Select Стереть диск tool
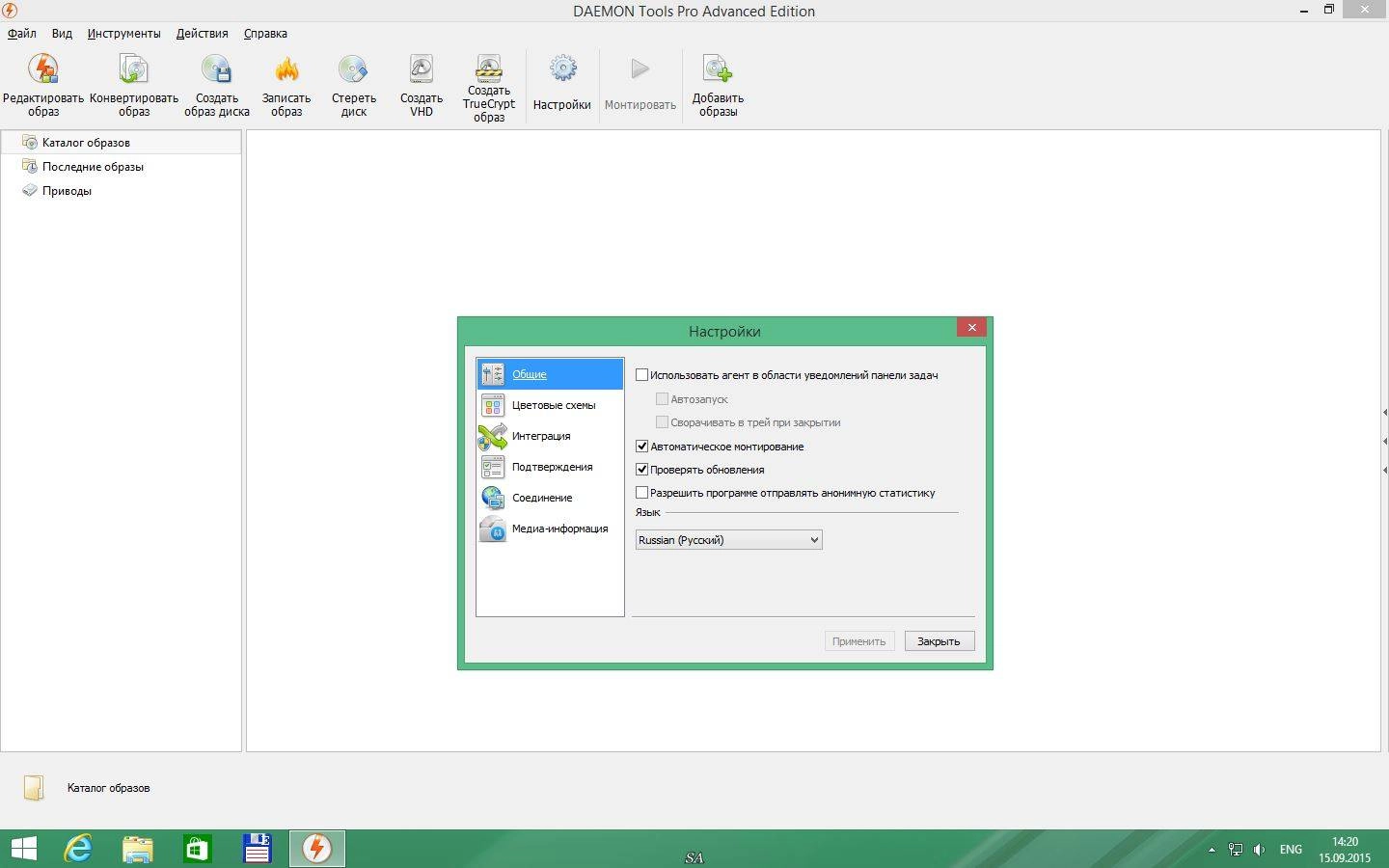 point(354,85)
